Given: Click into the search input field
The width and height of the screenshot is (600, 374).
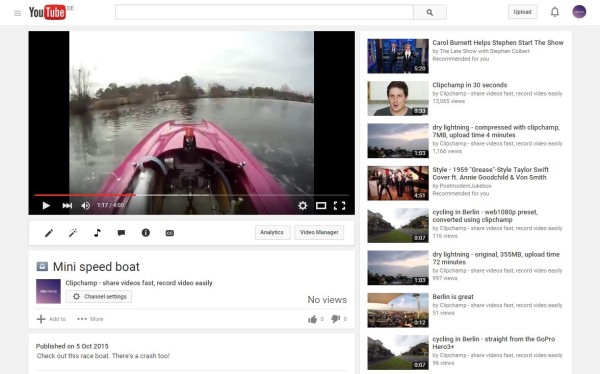Looking at the screenshot, I should [264, 12].
